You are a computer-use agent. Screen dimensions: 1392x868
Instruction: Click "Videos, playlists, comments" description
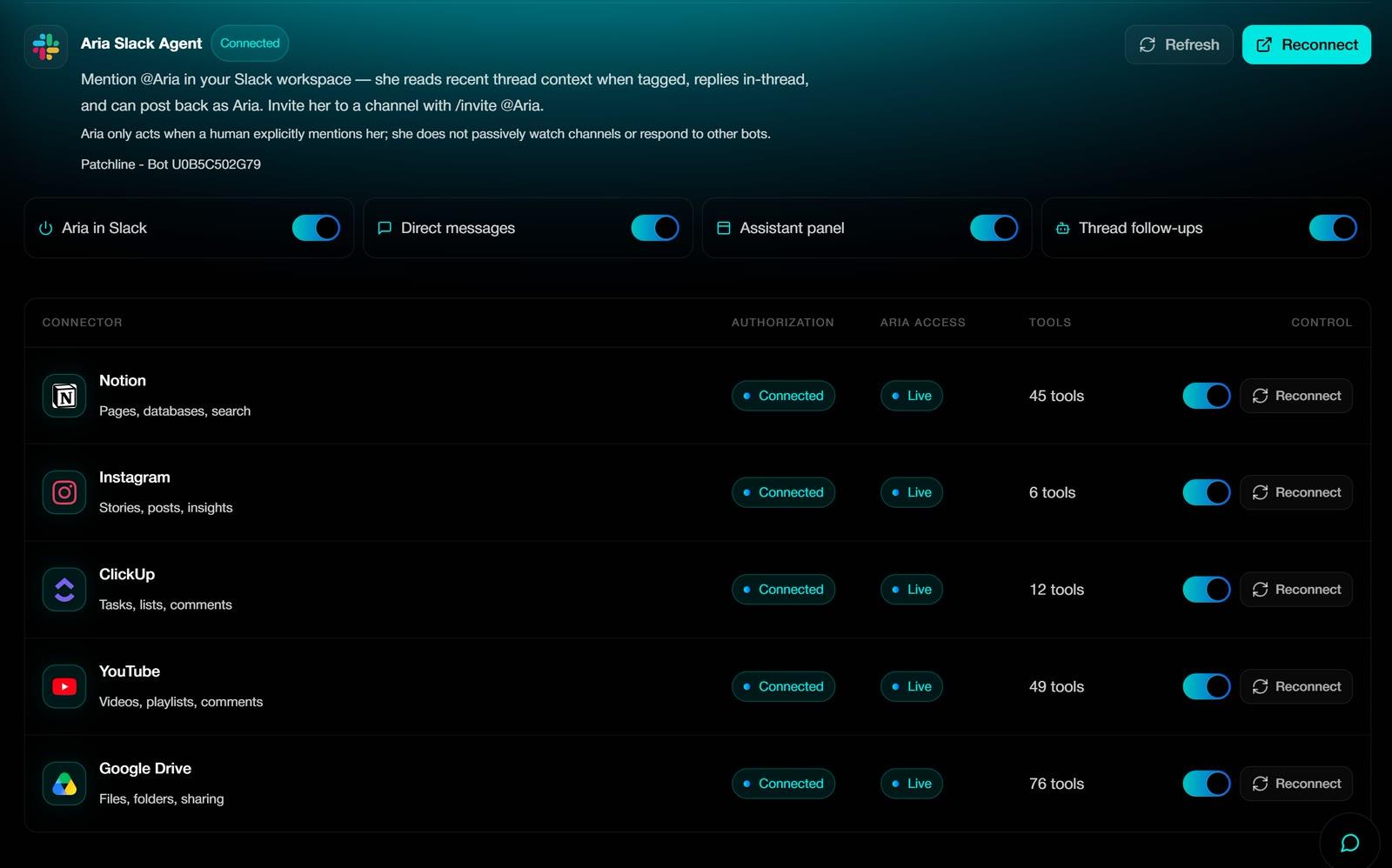tap(181, 702)
